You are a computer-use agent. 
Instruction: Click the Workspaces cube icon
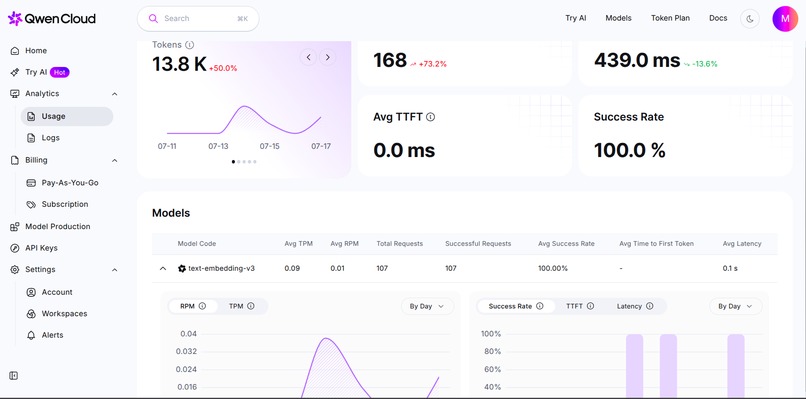click(x=31, y=314)
